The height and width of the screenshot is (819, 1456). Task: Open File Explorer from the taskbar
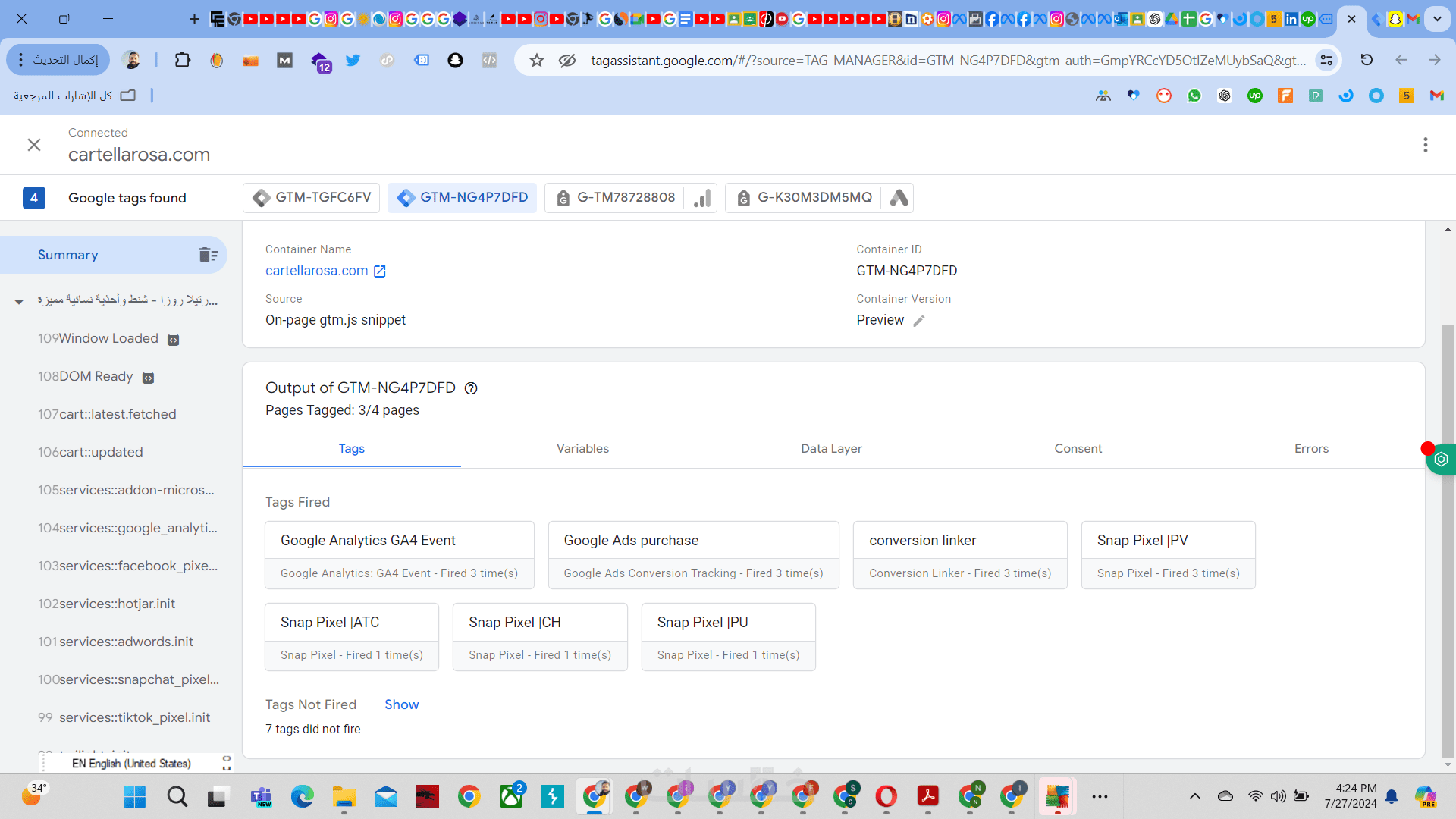[x=344, y=796]
